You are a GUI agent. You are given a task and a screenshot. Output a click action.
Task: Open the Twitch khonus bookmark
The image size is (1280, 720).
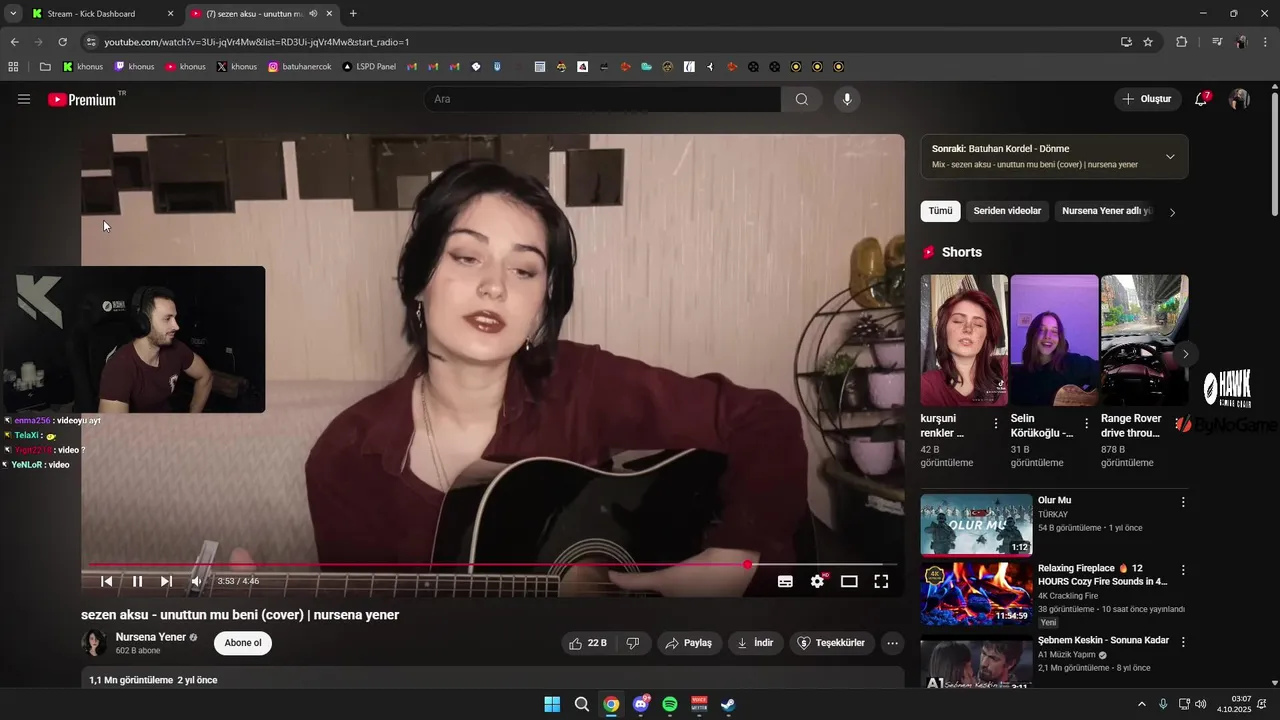point(134,67)
